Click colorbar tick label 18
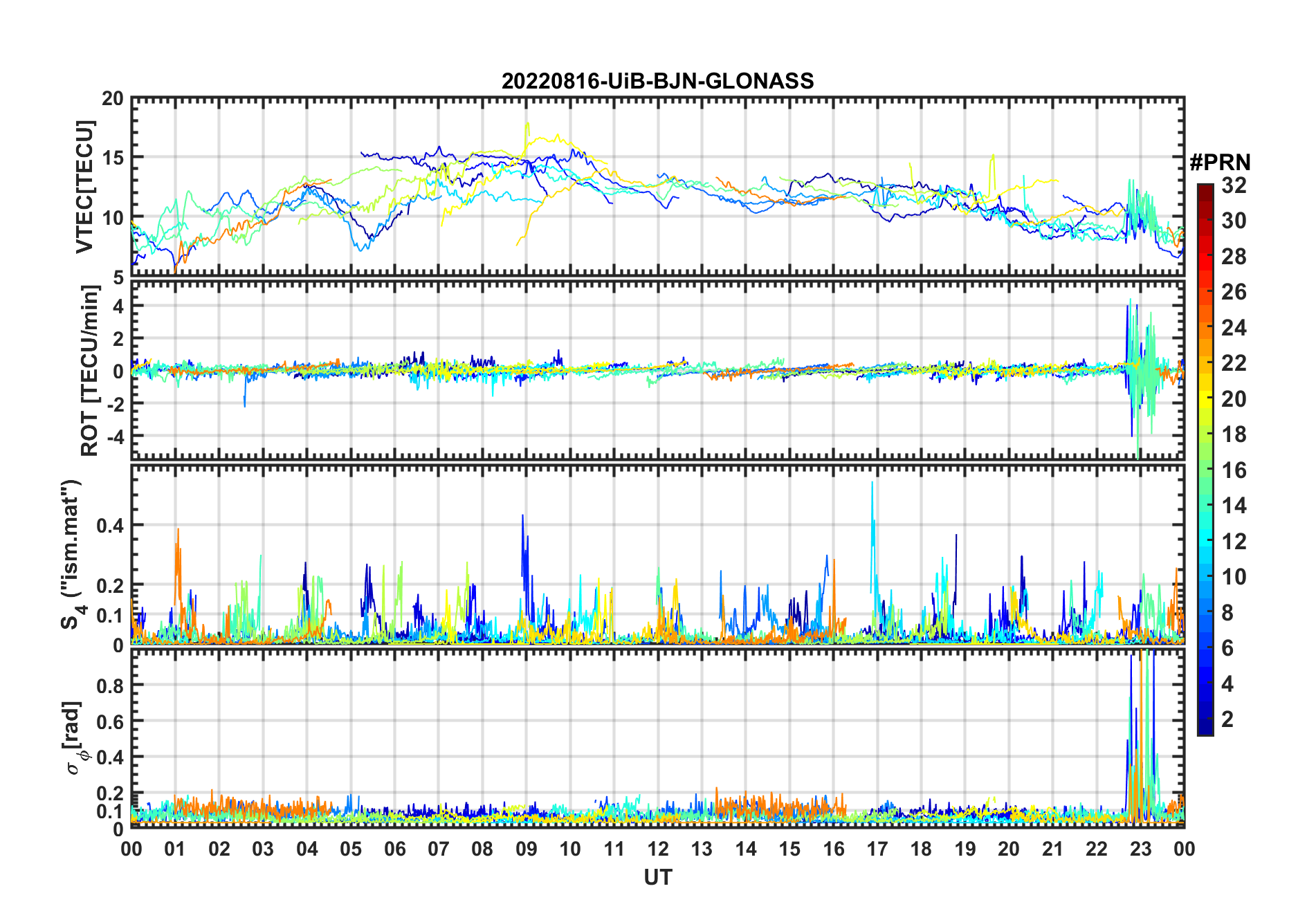This screenshot has width=1316, height=920. point(1234,434)
